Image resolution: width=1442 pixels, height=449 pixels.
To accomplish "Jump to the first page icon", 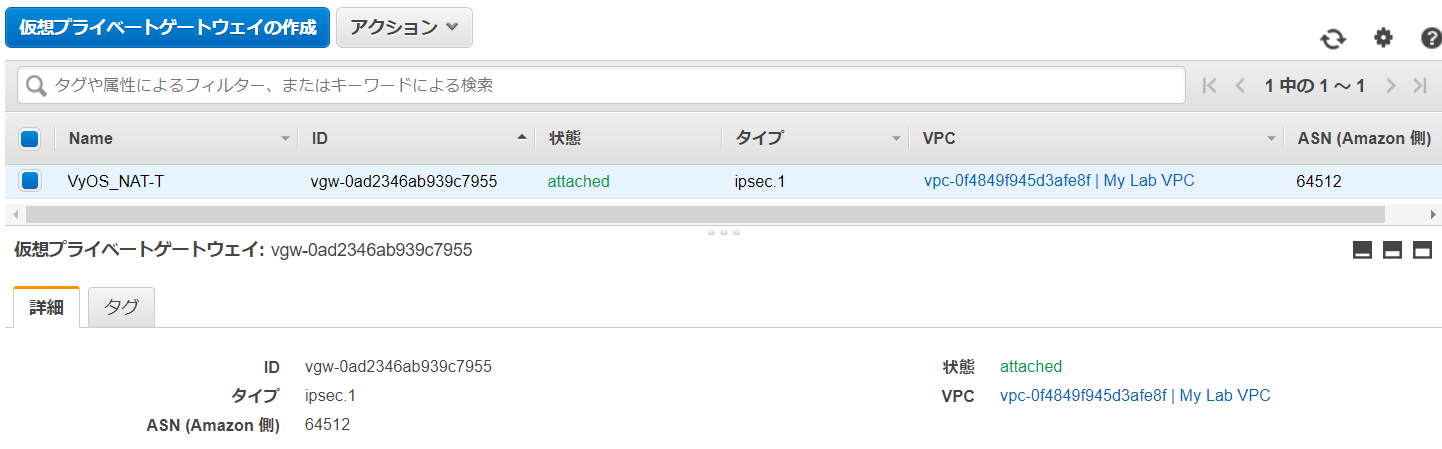I will (1210, 86).
